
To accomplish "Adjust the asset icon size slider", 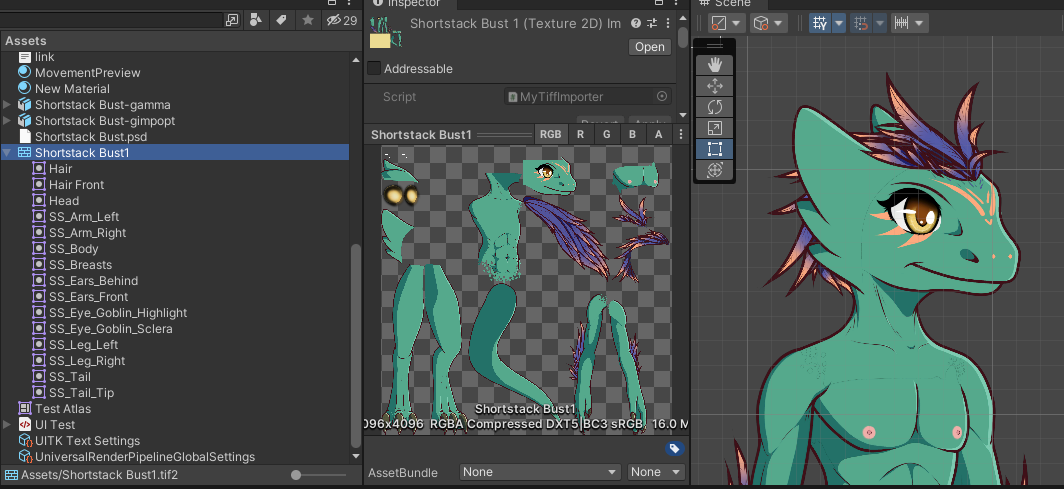I will 297,474.
